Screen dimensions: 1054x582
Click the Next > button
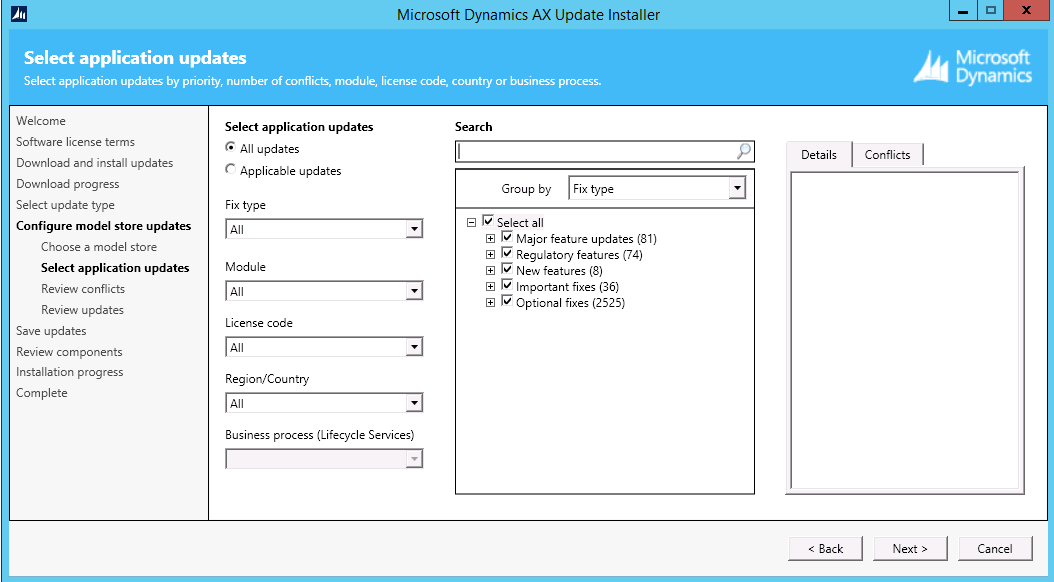click(910, 548)
